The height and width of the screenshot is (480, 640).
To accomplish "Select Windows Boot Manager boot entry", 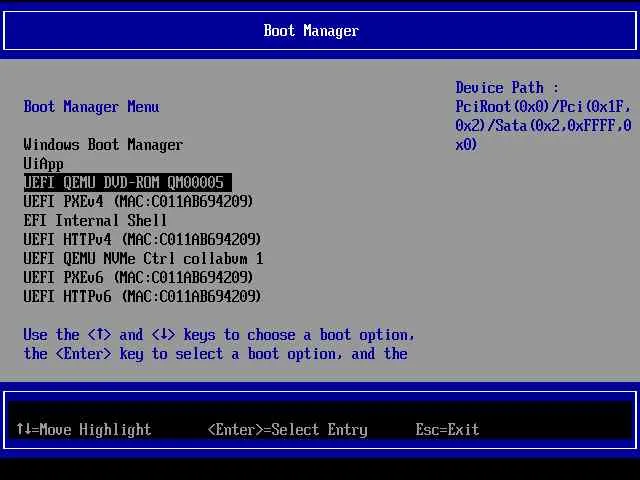I will point(103,145).
